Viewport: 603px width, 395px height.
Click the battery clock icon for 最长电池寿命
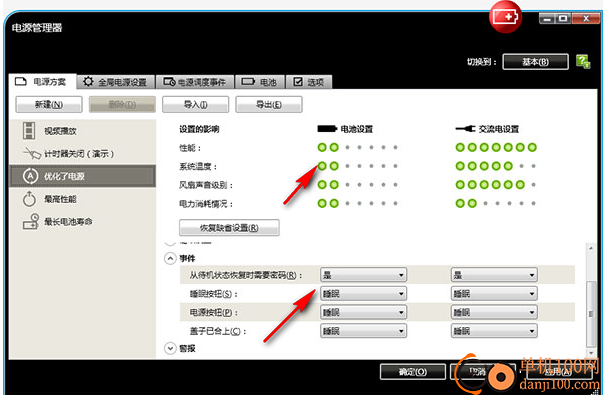[31, 222]
